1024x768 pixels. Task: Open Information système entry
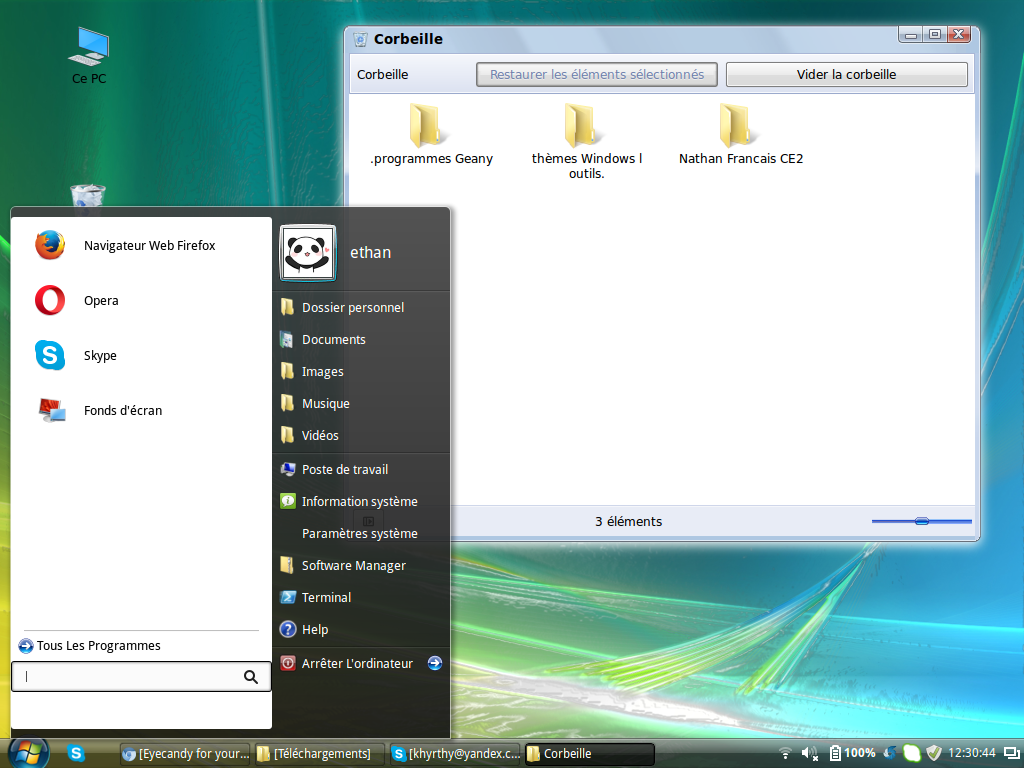(361, 502)
